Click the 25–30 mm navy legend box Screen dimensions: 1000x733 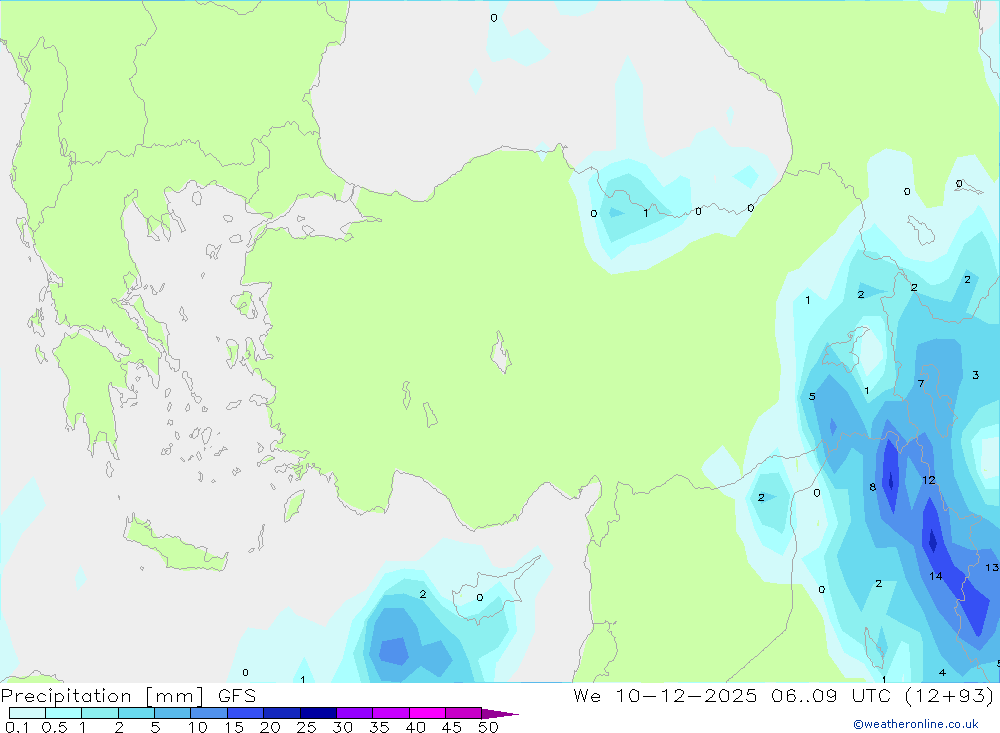pyautogui.click(x=318, y=713)
